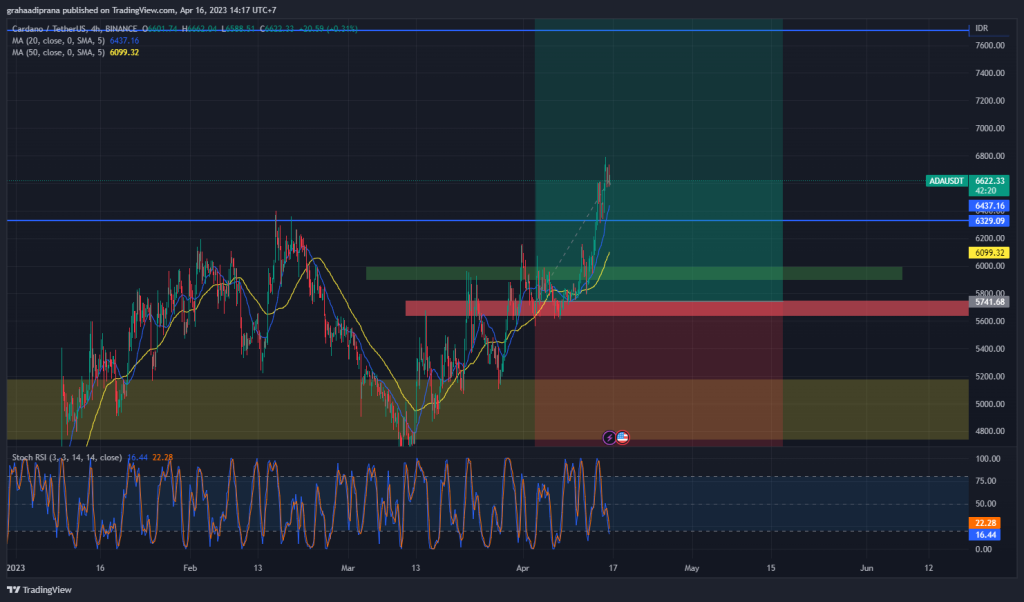Click 7200.00 on the price axis
The height and width of the screenshot is (602, 1024).
coord(990,101)
